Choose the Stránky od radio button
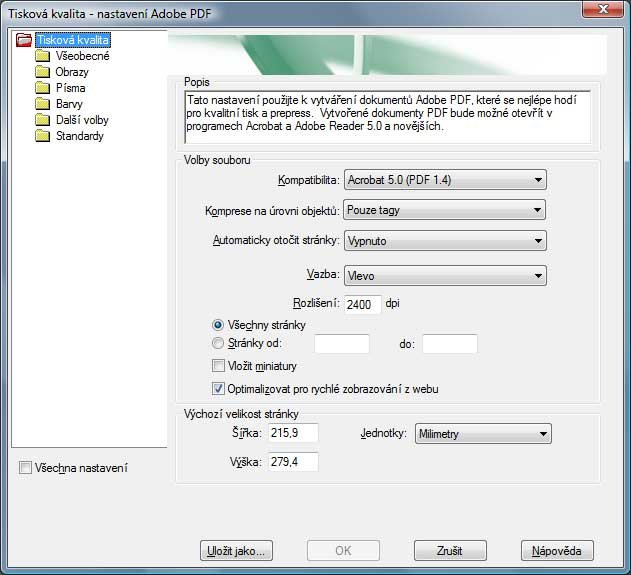 tap(219, 343)
